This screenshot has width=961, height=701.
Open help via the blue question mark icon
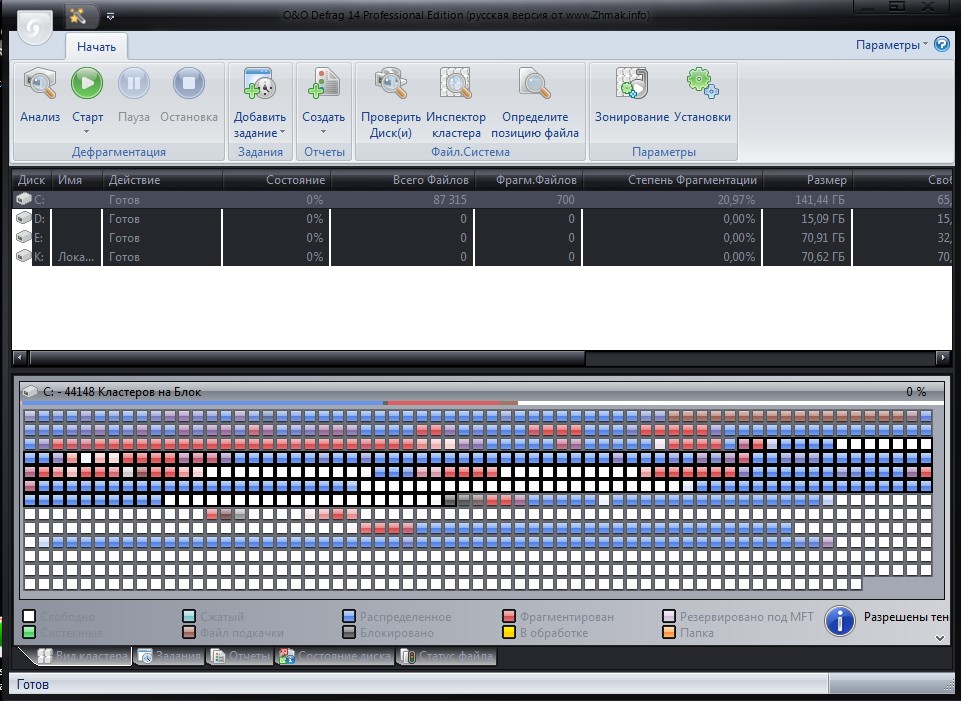click(x=942, y=45)
